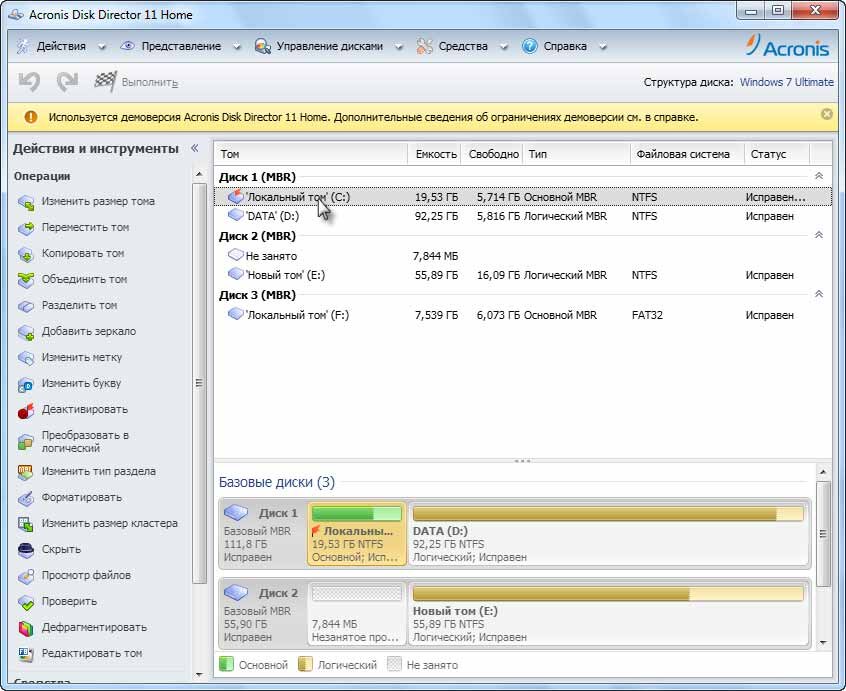Image resolution: width=846 pixels, height=691 pixels.
Task: Open the Средства menu
Action: pyautogui.click(x=462, y=46)
